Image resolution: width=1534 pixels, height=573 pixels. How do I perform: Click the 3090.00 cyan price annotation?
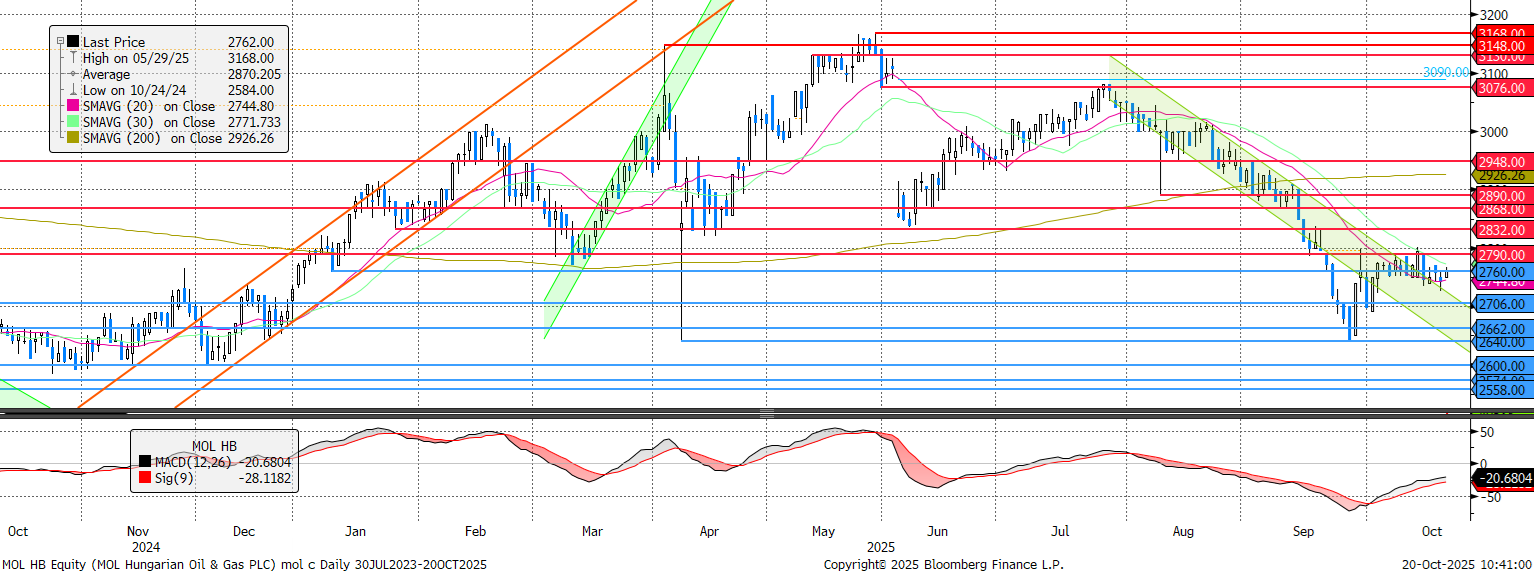1446,73
